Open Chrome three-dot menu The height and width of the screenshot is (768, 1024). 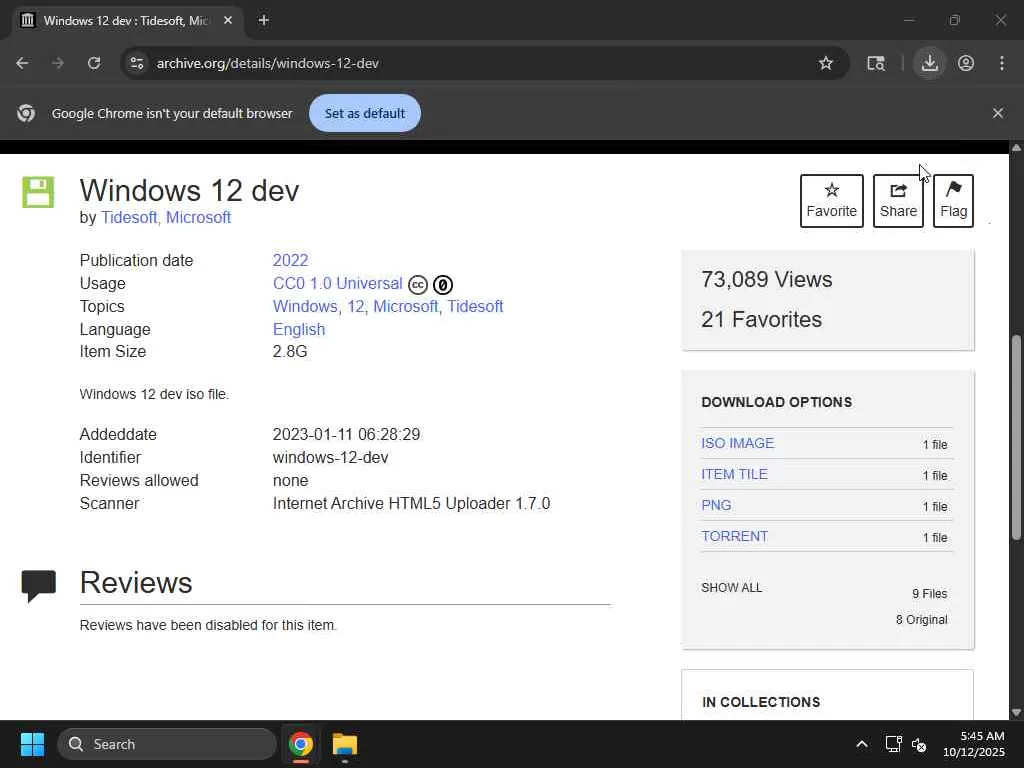(1002, 63)
